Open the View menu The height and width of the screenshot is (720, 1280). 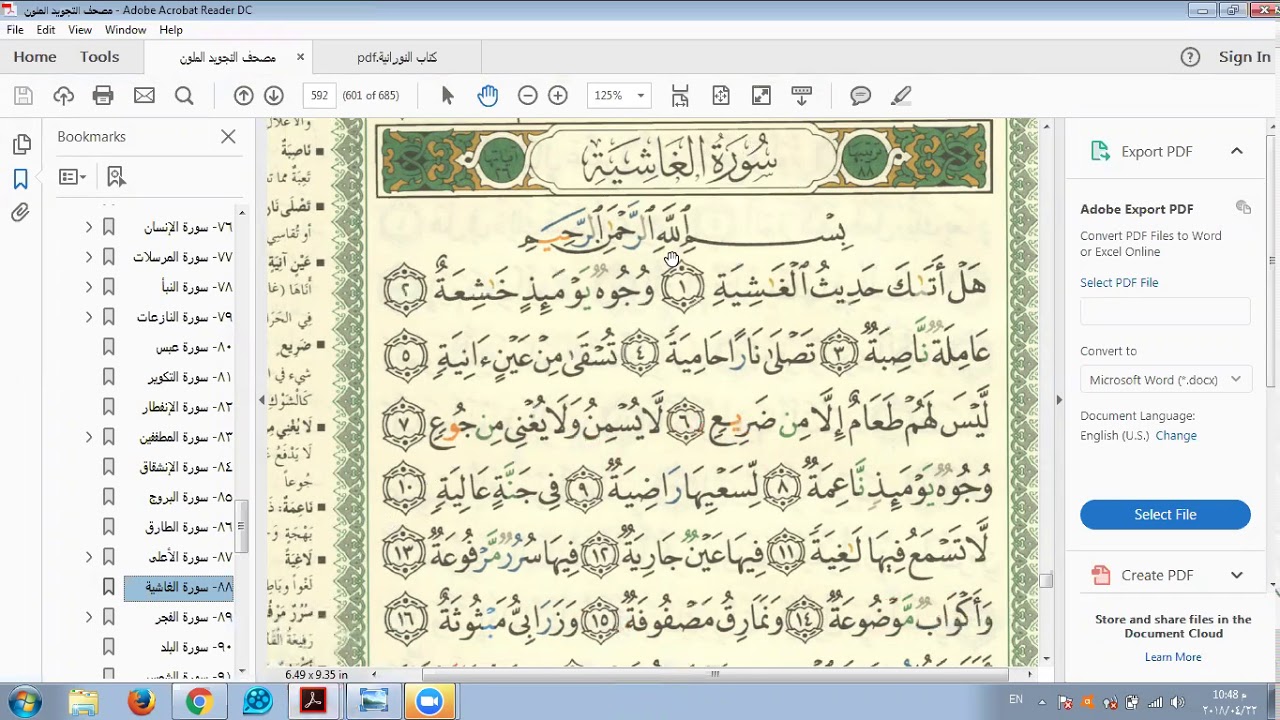pos(80,30)
